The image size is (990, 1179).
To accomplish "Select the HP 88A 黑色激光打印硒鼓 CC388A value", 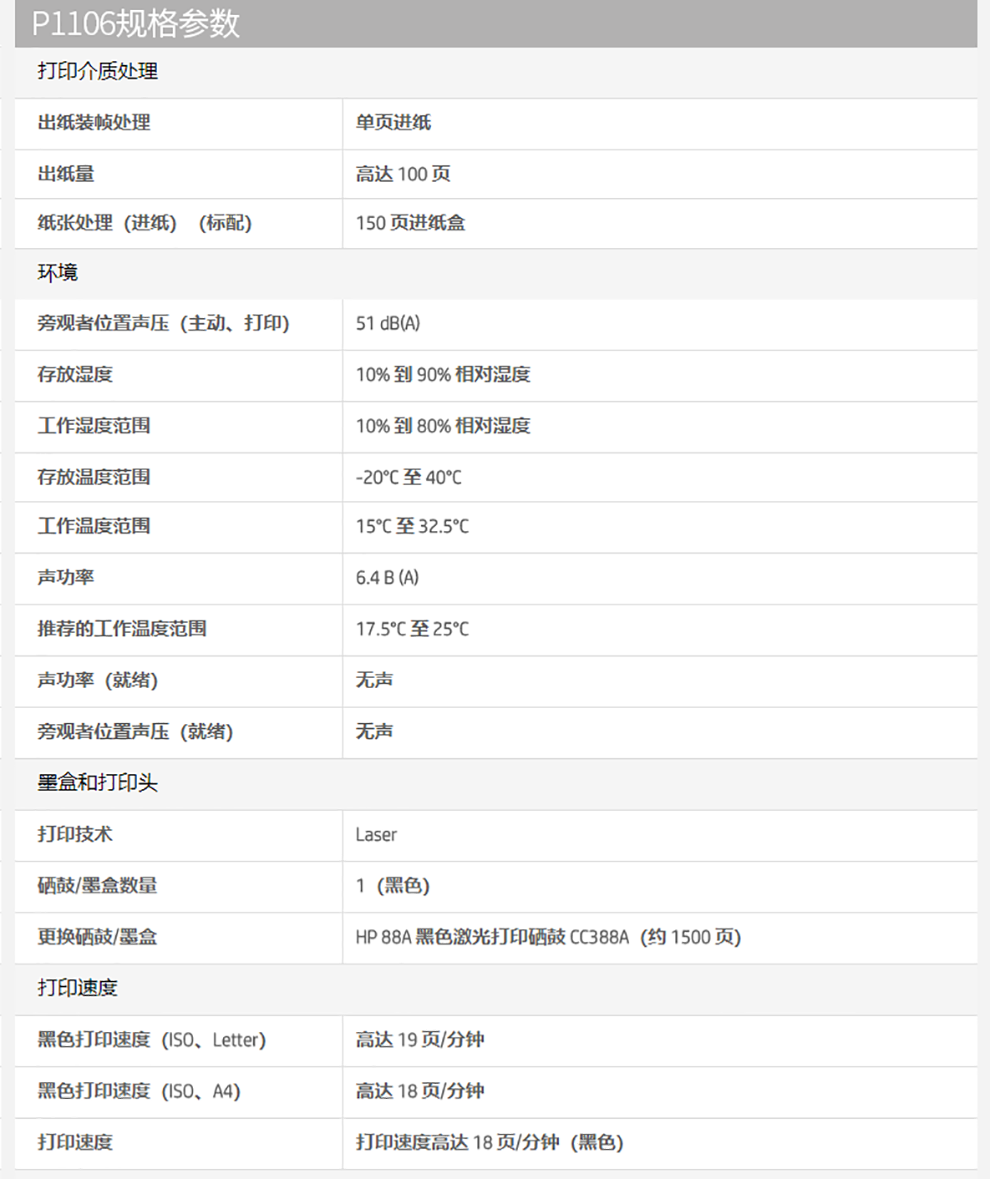I will (548, 937).
